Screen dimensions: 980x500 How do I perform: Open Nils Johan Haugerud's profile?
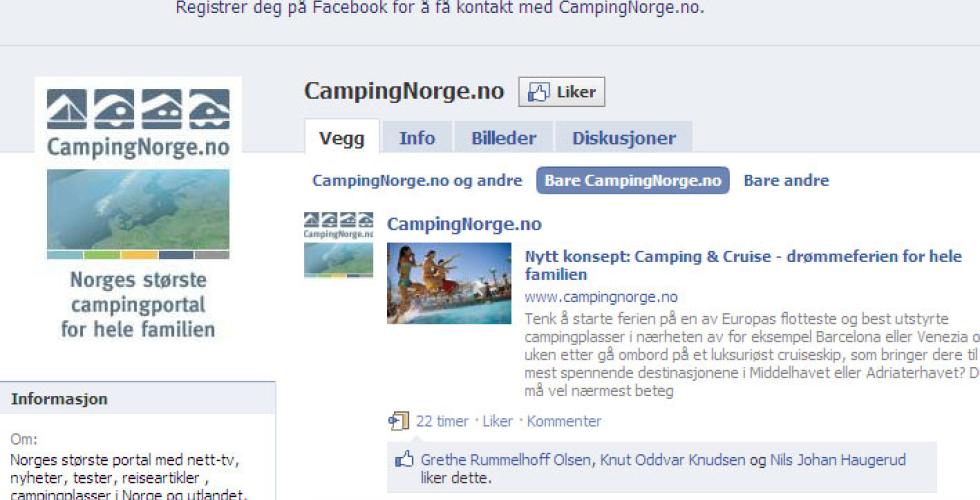pos(838,461)
